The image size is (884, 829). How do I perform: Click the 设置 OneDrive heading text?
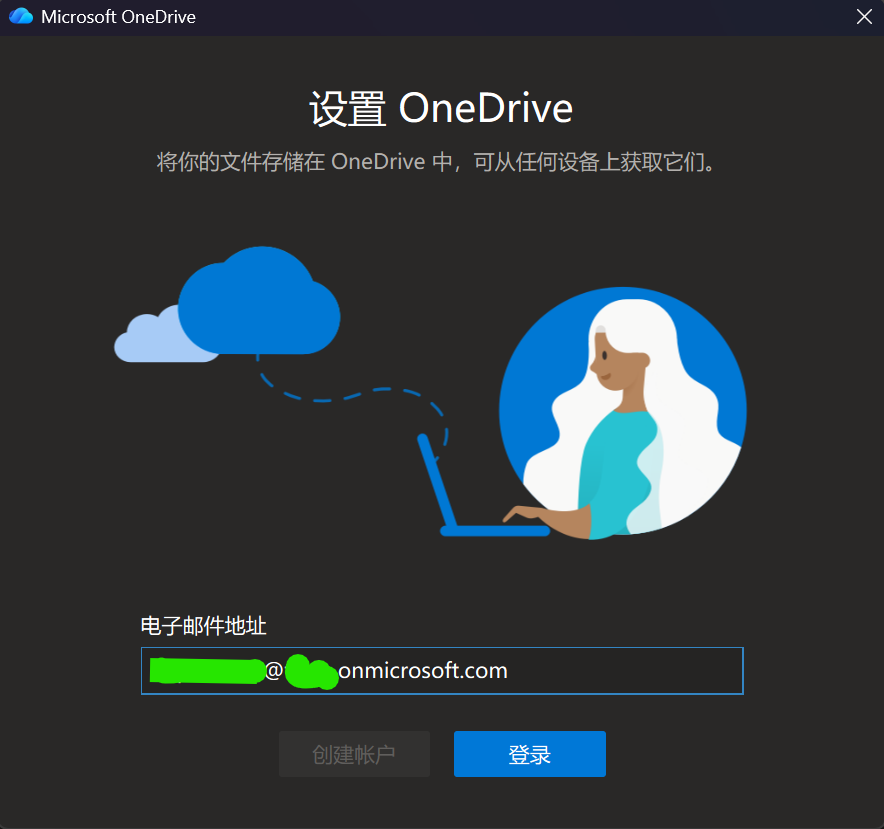(441, 108)
